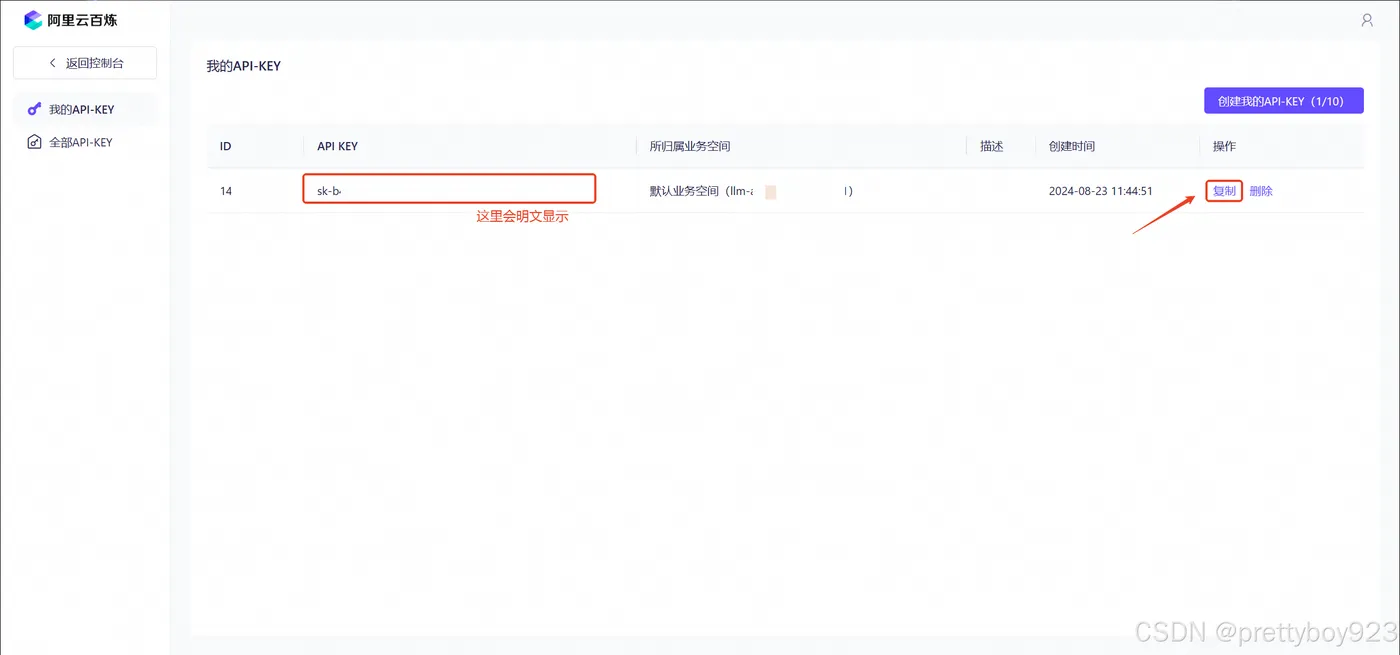Return to console via 返回控制台 button
Screen dimensions: 1400x655
coord(85,63)
